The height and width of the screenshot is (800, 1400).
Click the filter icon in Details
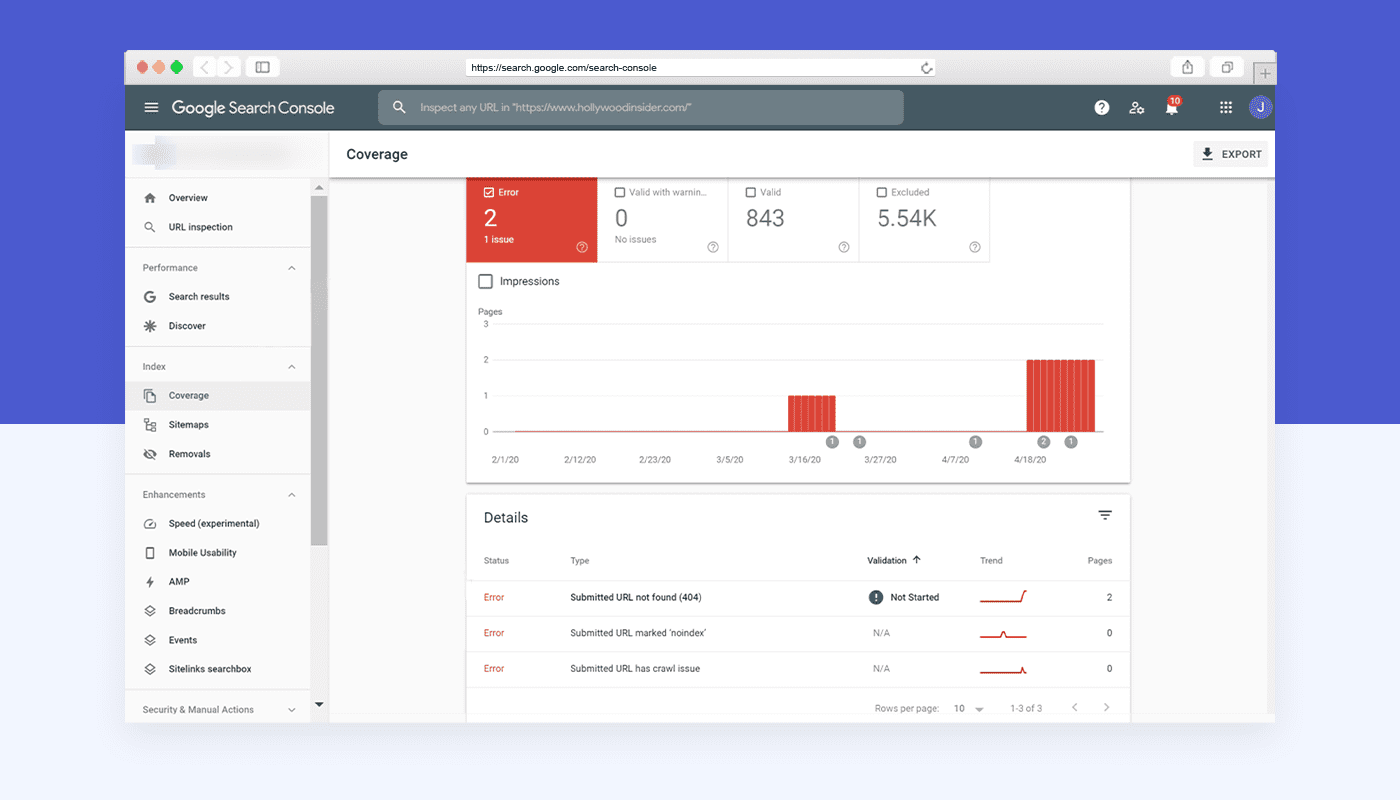[x=1105, y=516]
